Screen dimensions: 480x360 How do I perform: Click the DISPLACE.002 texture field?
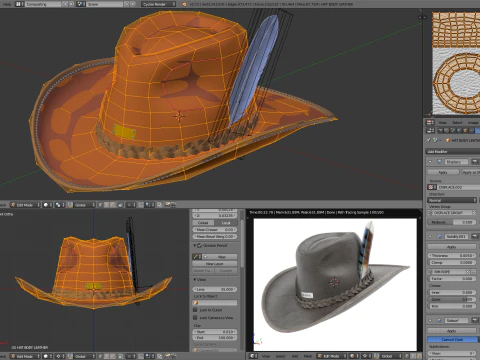click(458, 187)
